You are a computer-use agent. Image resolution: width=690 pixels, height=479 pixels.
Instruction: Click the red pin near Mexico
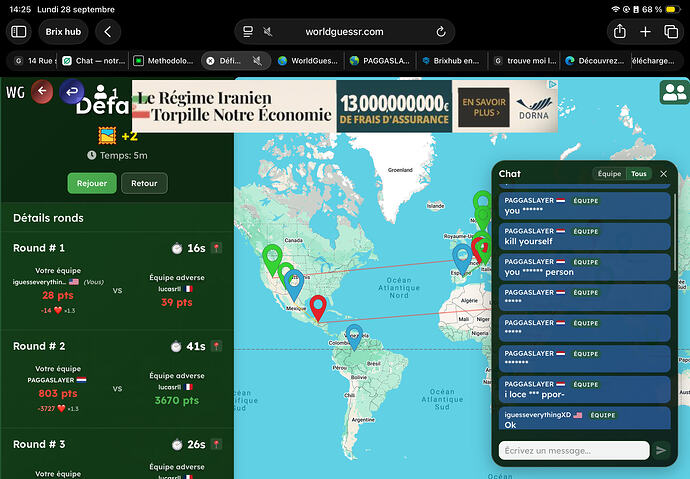pyautogui.click(x=318, y=308)
